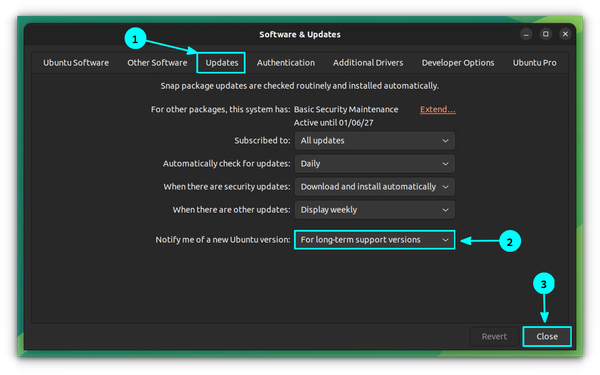Switch to the Developer Options tab
Image resolution: width=600 pixels, height=375 pixels.
point(458,63)
